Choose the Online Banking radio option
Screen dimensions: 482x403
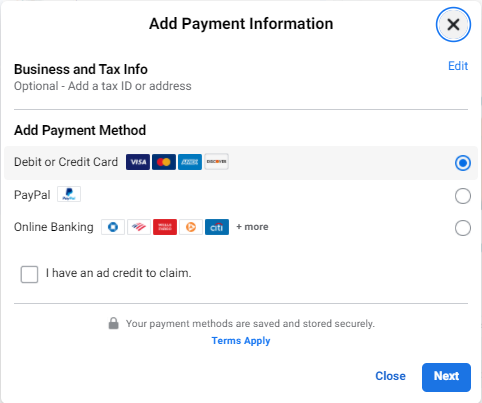(x=463, y=228)
